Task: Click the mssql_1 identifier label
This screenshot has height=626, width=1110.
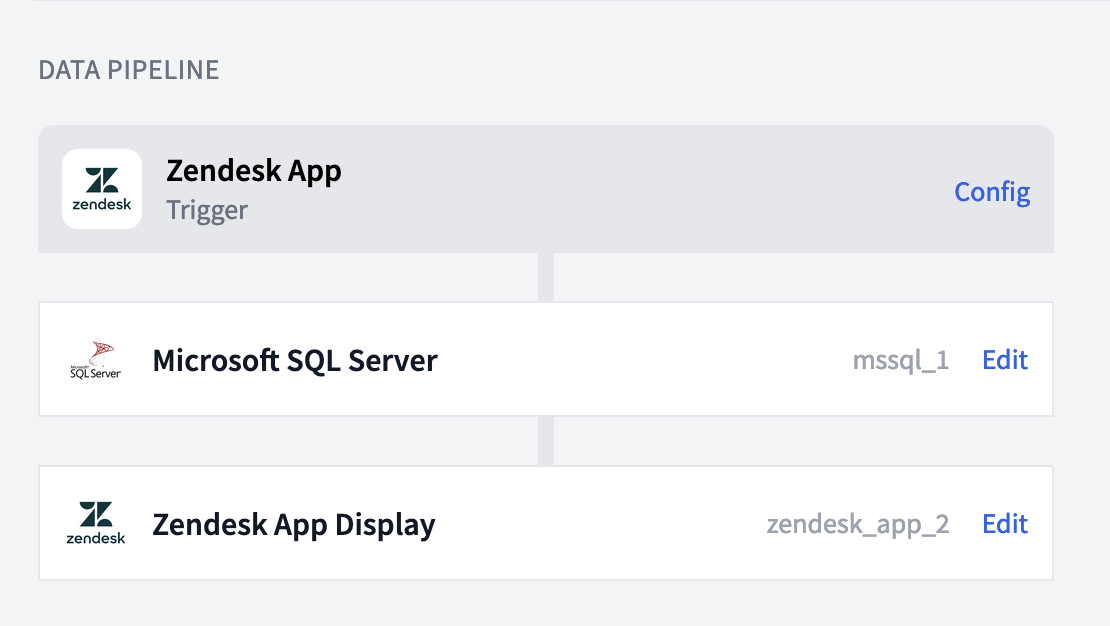Action: tap(901, 359)
